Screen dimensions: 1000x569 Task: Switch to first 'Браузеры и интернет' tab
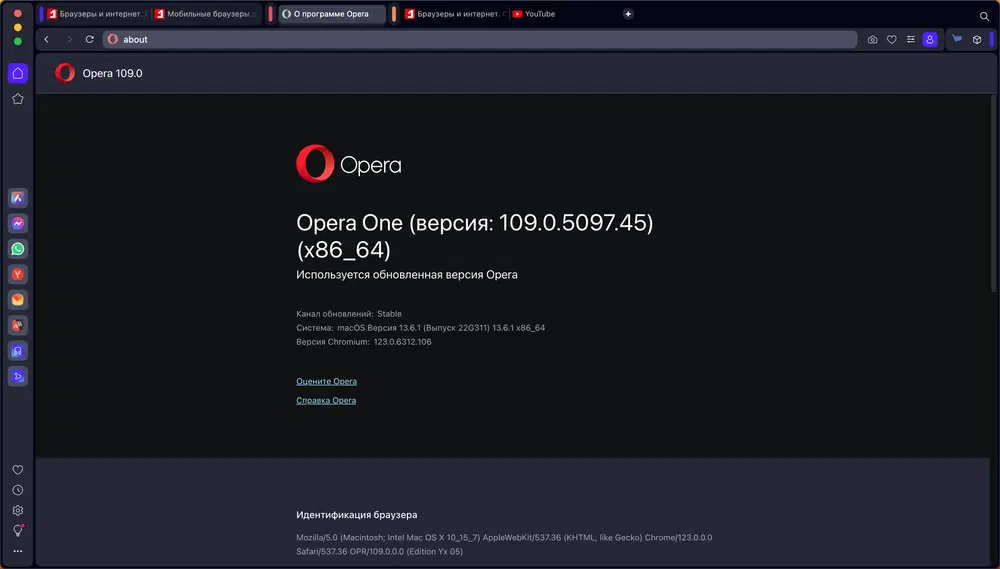(97, 14)
